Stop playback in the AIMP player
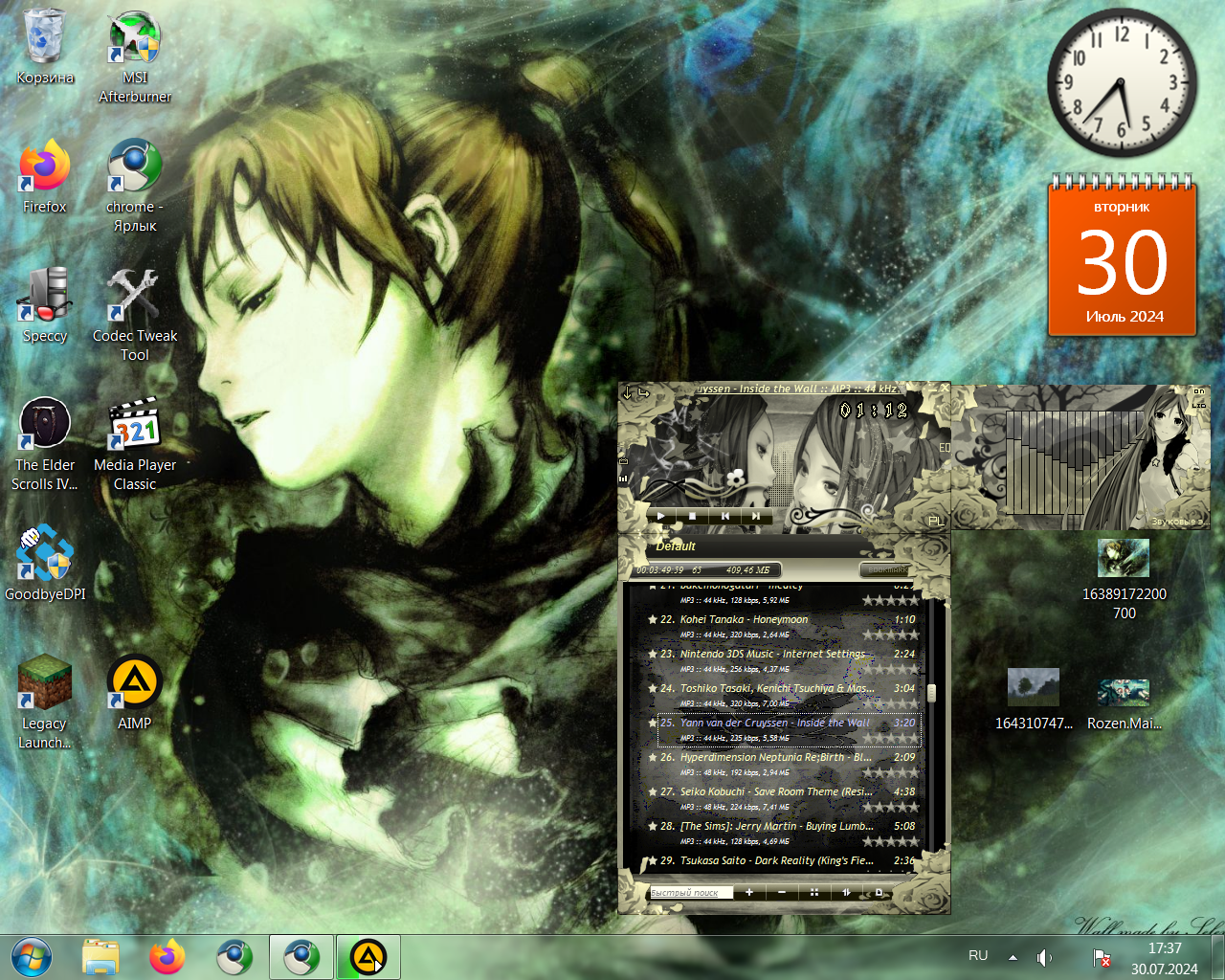The width and height of the screenshot is (1225, 980). [x=692, y=516]
